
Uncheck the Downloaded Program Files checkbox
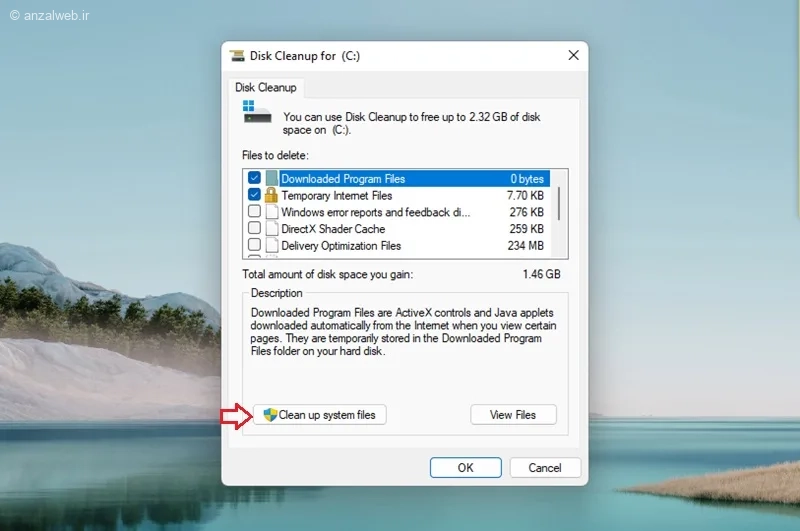click(x=254, y=178)
